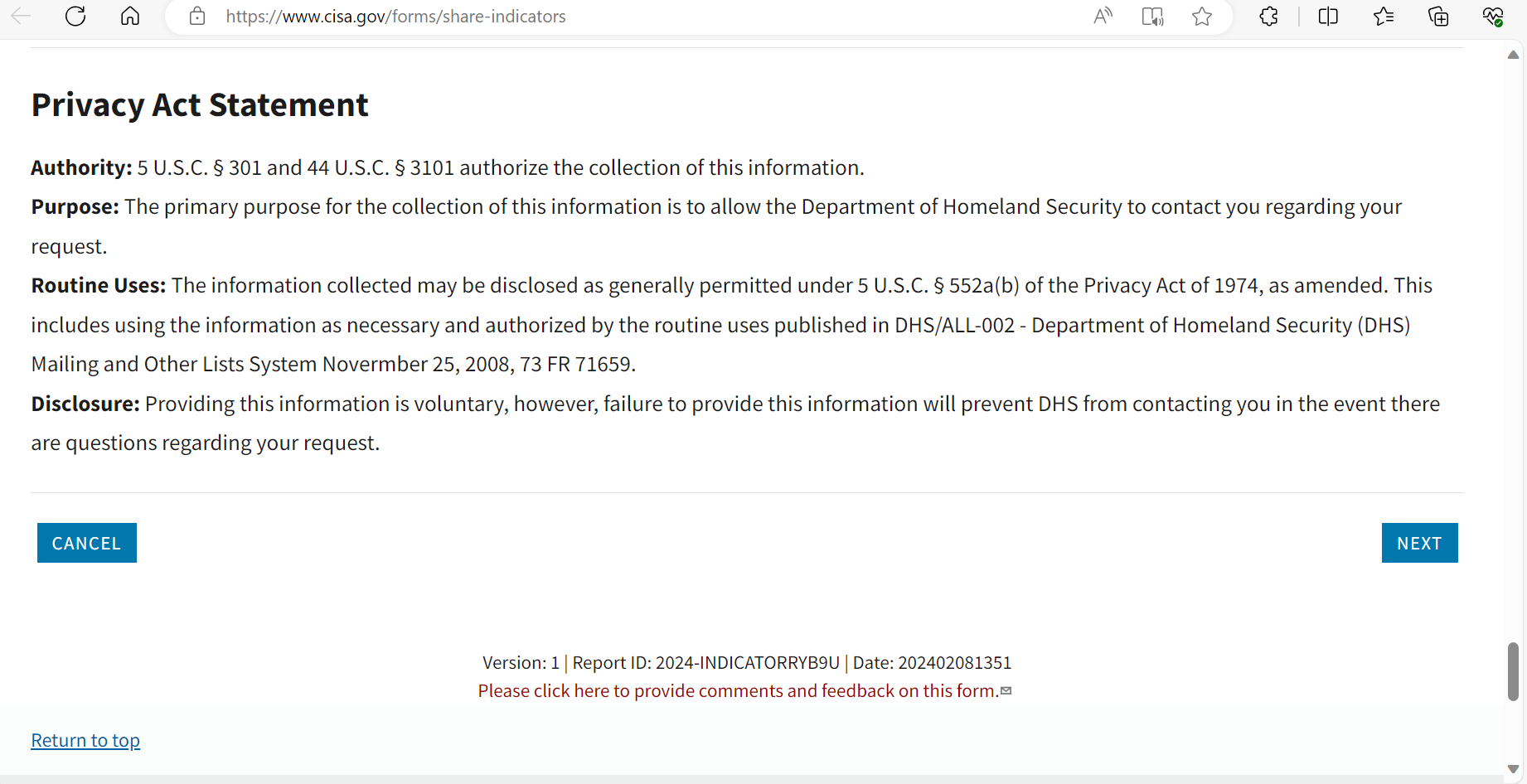Screen dimensions: 1527x784
Task: Go to the browser home page
Action: [130, 16]
